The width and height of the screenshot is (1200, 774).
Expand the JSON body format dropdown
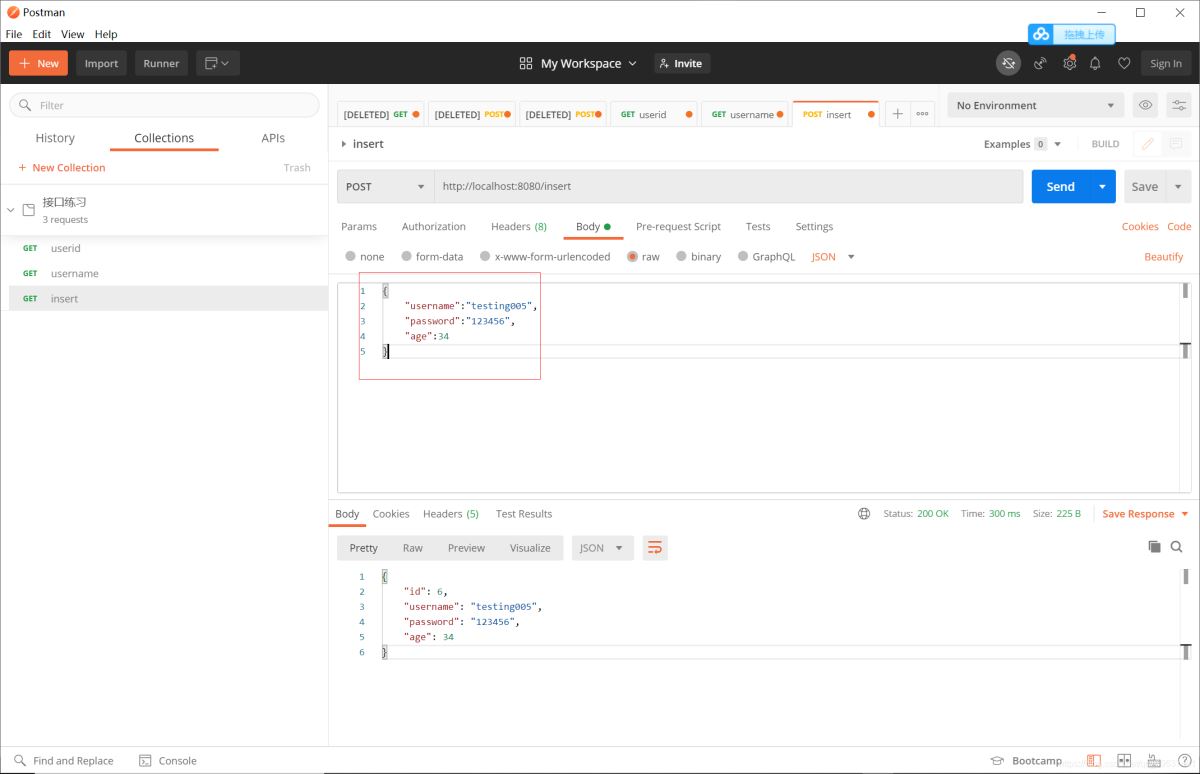pyautogui.click(x=833, y=257)
